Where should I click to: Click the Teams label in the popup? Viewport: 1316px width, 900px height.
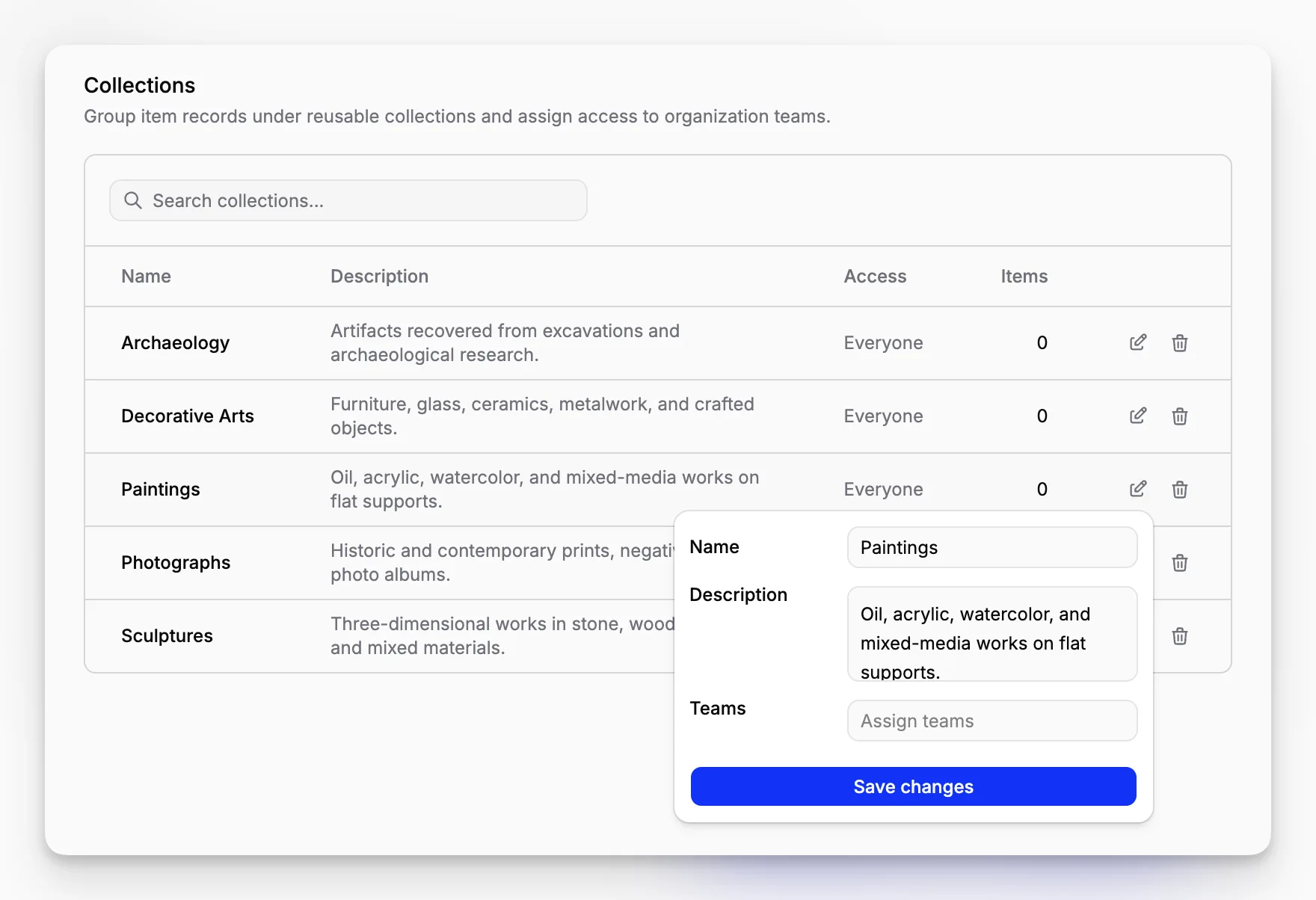tap(718, 708)
